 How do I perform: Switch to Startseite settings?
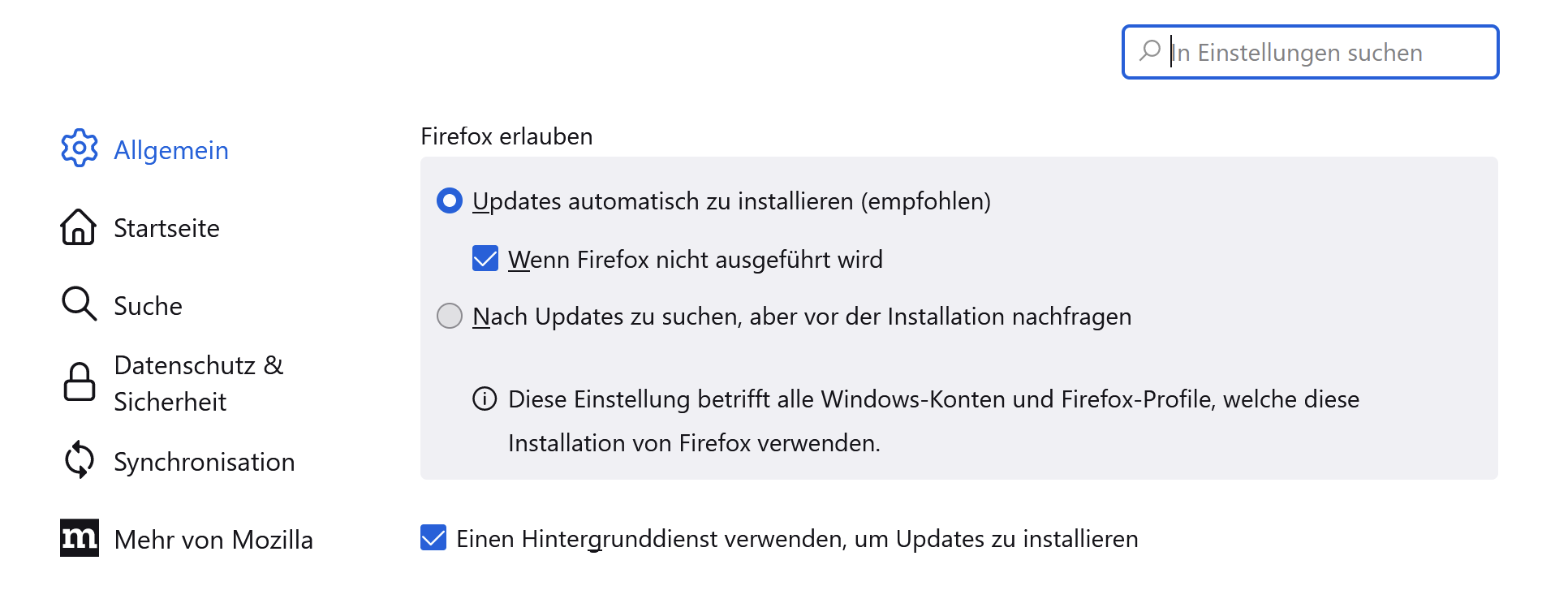click(x=166, y=228)
